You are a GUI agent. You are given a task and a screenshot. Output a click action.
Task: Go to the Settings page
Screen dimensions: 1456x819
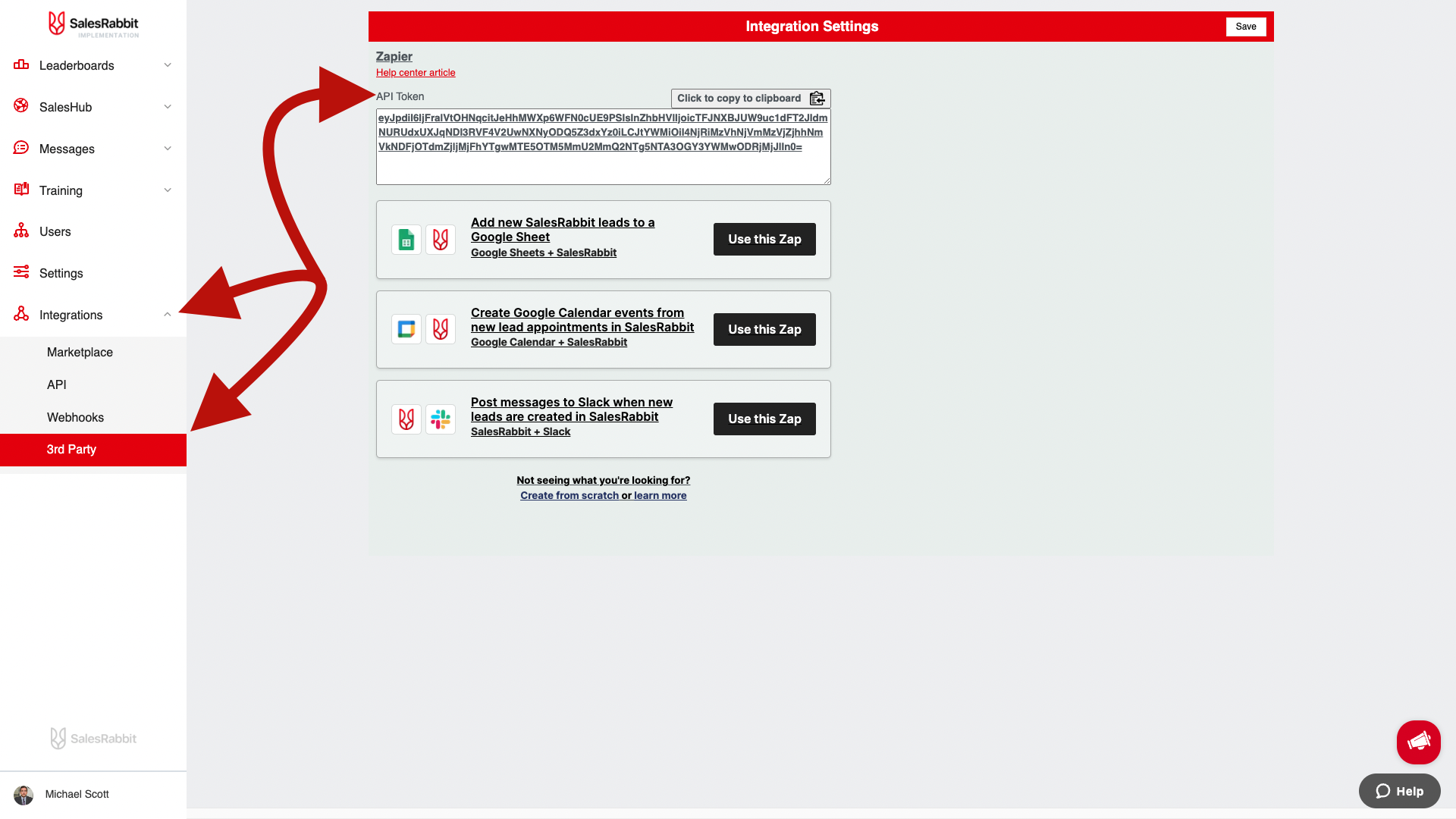[93, 273]
